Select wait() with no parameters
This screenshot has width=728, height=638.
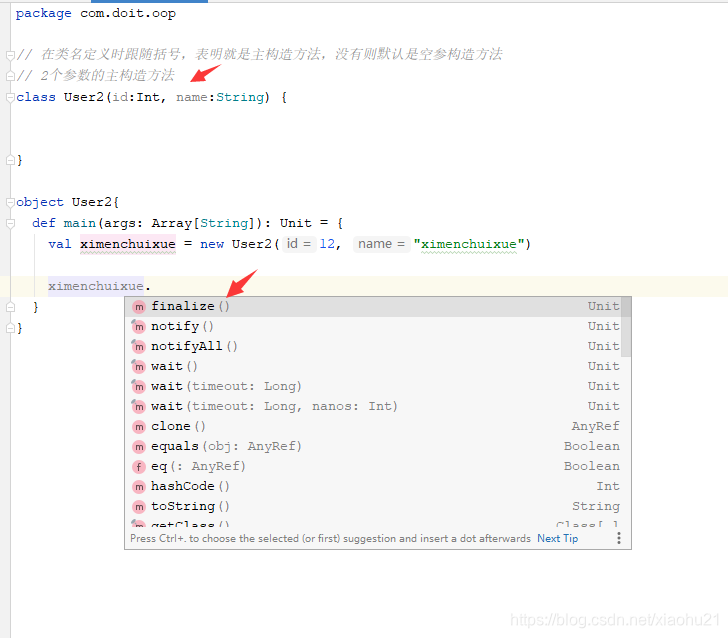click(374, 366)
